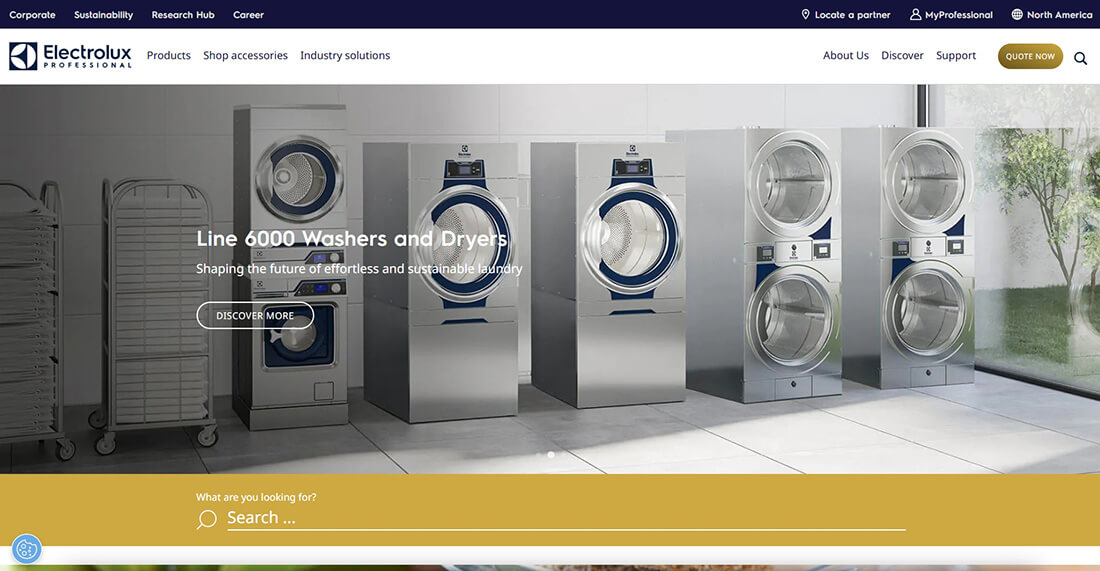
Task: Open Locate a partner
Action: click(852, 15)
